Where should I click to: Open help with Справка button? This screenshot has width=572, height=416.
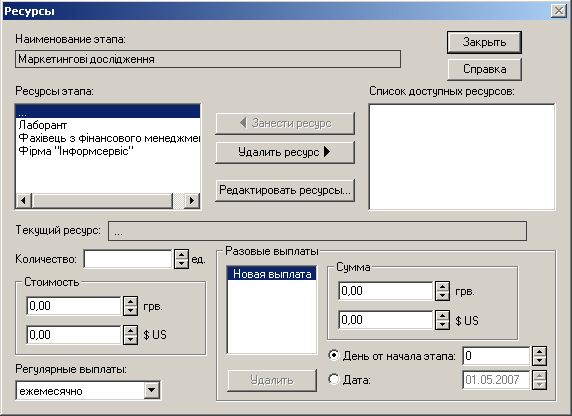(x=484, y=69)
